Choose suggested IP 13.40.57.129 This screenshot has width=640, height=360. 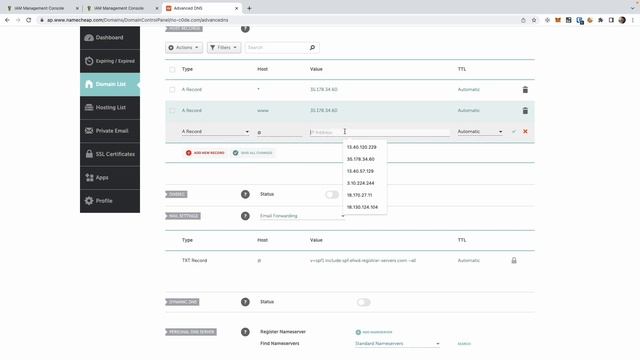point(360,171)
